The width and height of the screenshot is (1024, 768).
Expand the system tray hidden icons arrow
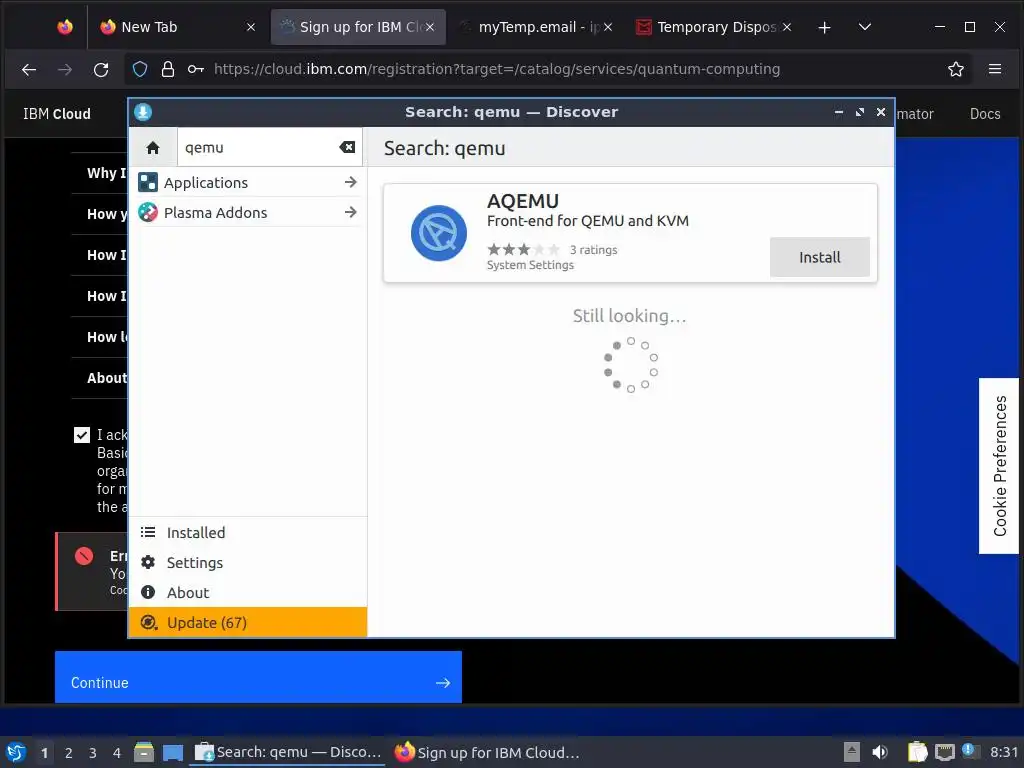pyautogui.click(x=852, y=752)
